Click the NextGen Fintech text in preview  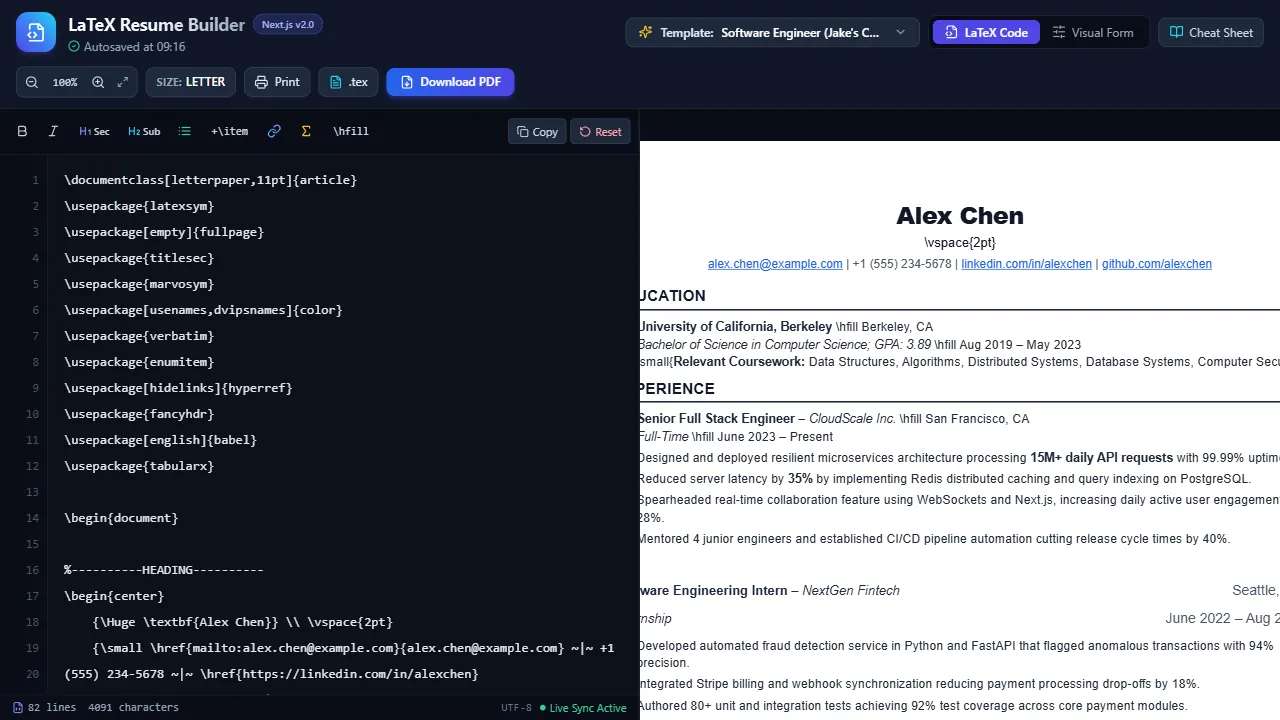coord(851,591)
